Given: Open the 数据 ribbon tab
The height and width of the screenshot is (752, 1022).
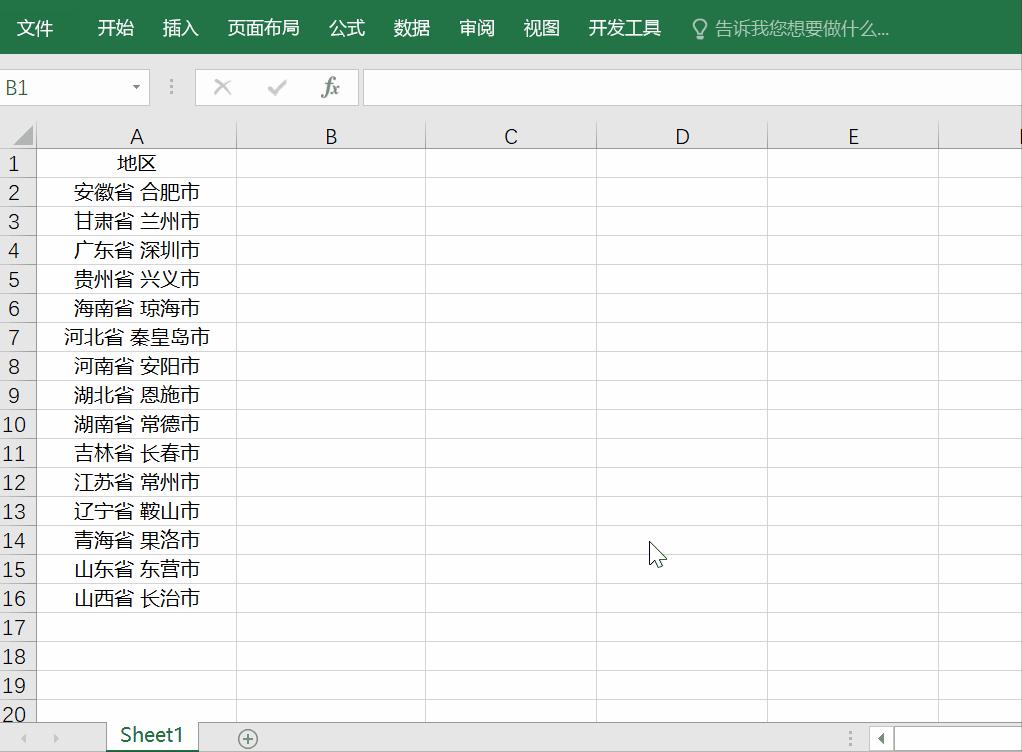Looking at the screenshot, I should coord(412,29).
